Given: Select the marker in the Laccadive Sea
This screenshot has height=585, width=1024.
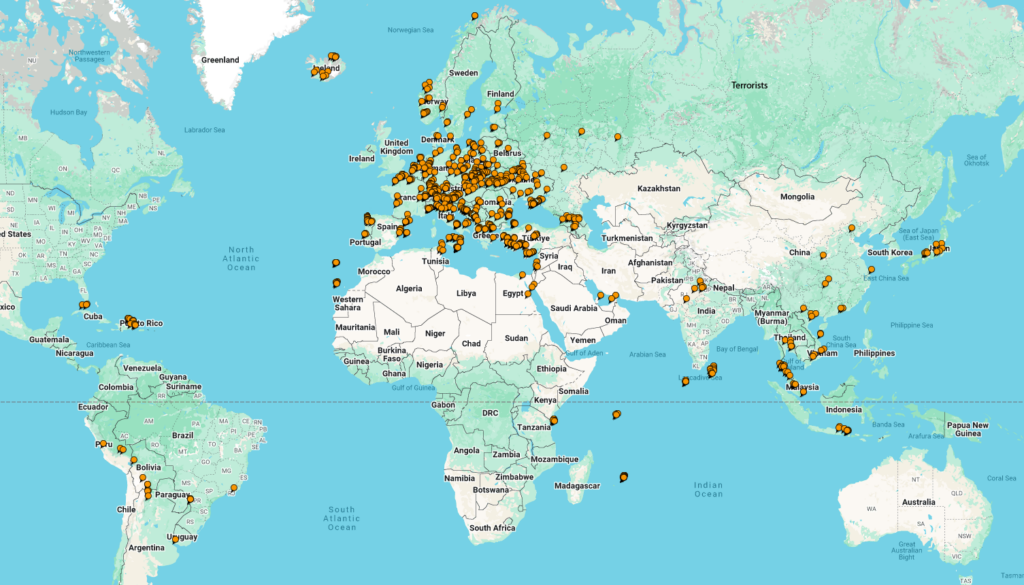Looking at the screenshot, I should click(x=685, y=381).
